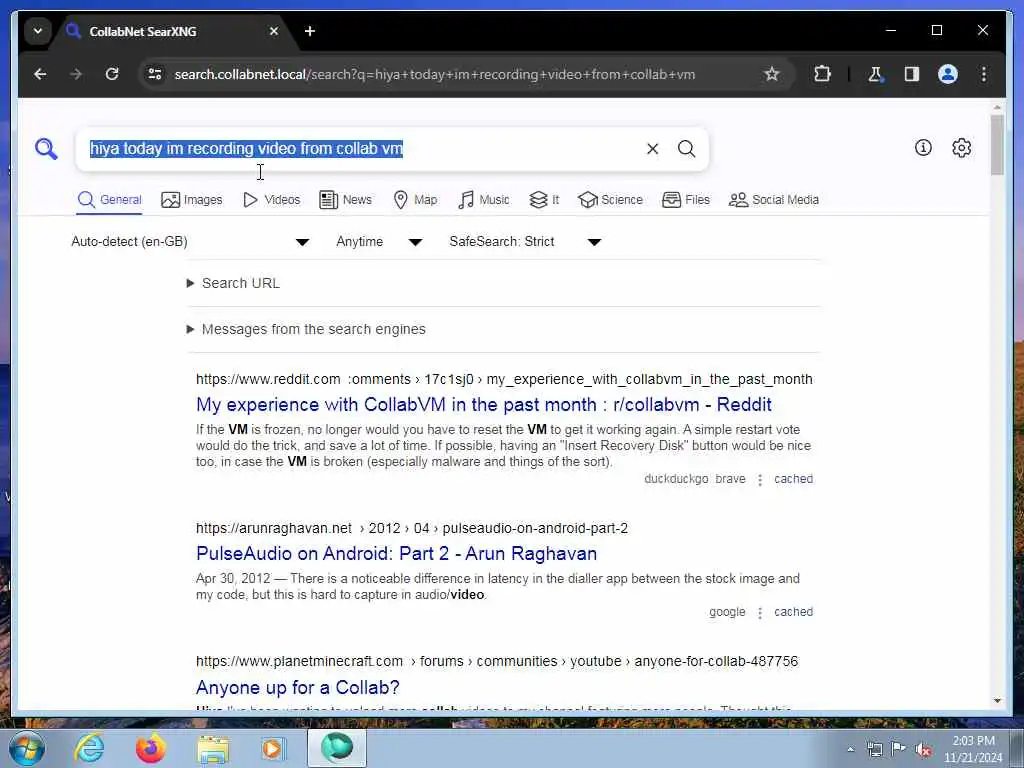The height and width of the screenshot is (768, 1024).
Task: Open cached copy of Reddit result
Action: 793,479
